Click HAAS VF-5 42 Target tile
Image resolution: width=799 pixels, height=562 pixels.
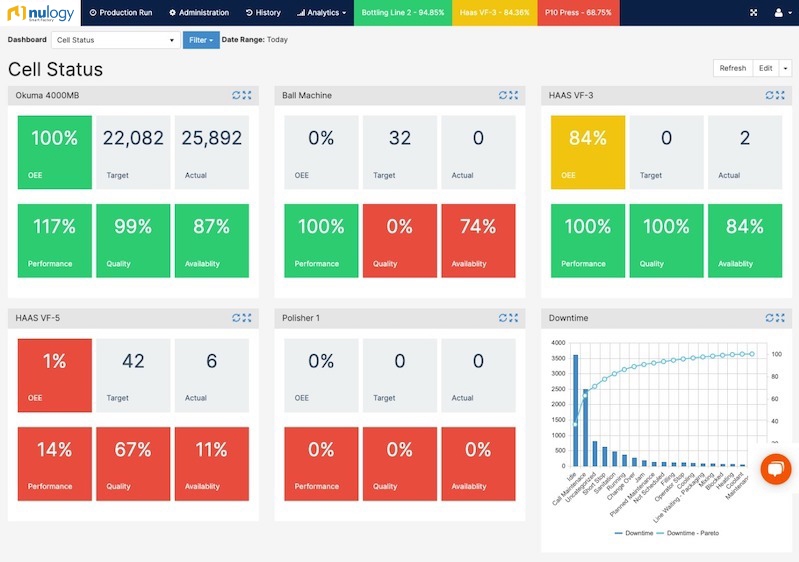pyautogui.click(x=133, y=376)
